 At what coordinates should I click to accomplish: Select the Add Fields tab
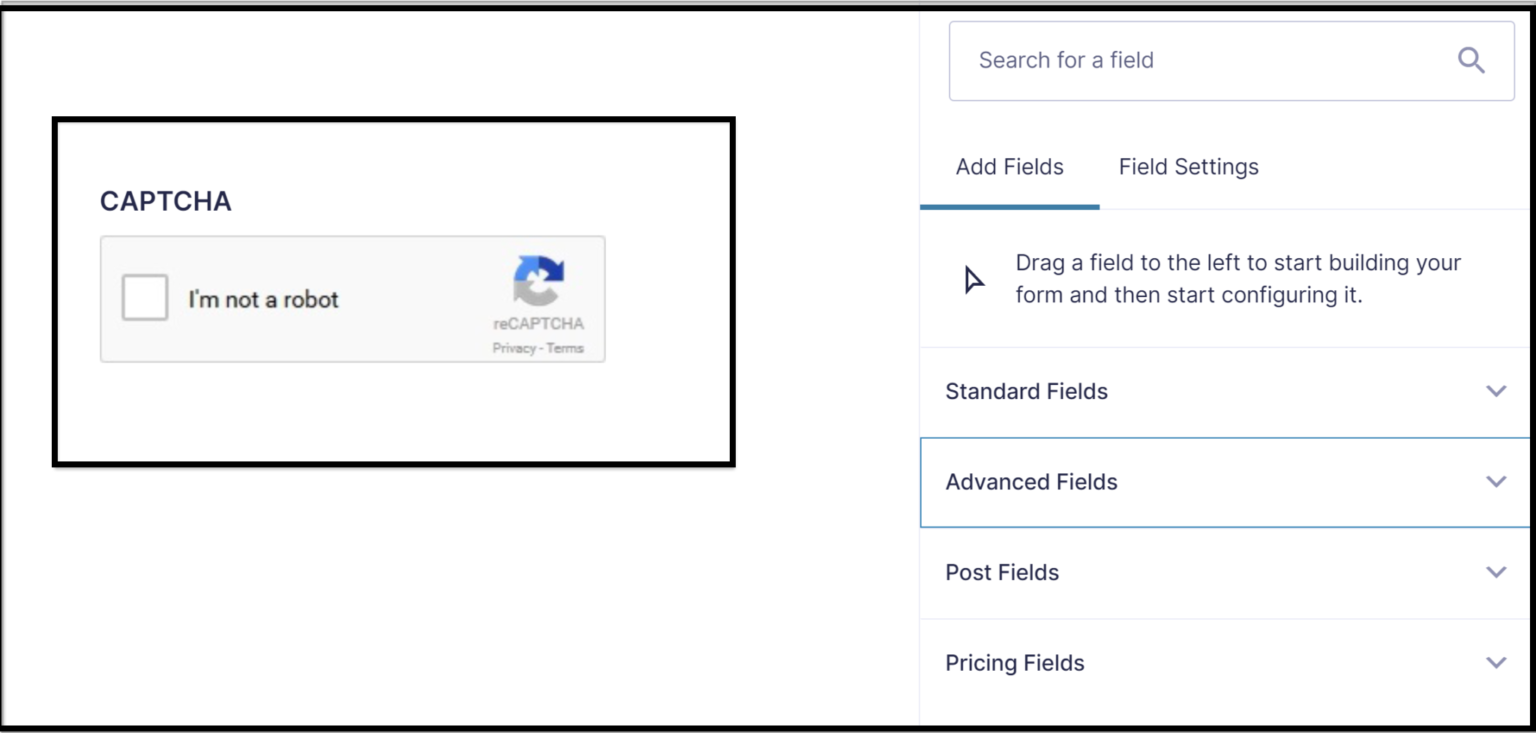pos(1008,166)
